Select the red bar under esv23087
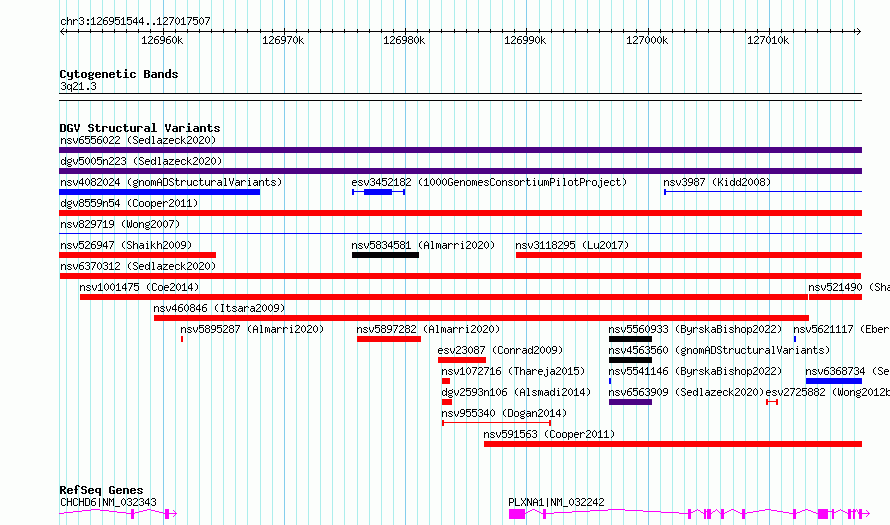Viewport: 890px width, 525px height. pos(462,360)
